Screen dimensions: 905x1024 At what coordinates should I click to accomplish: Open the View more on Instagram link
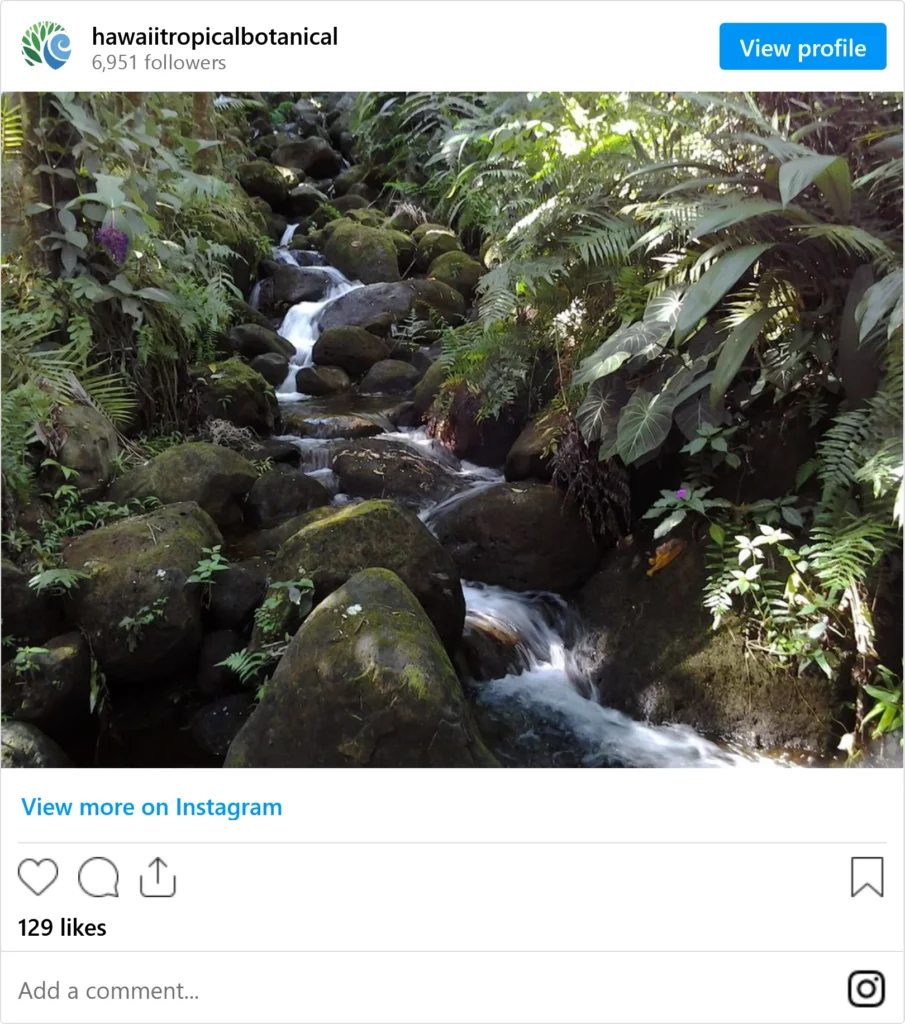(x=151, y=807)
